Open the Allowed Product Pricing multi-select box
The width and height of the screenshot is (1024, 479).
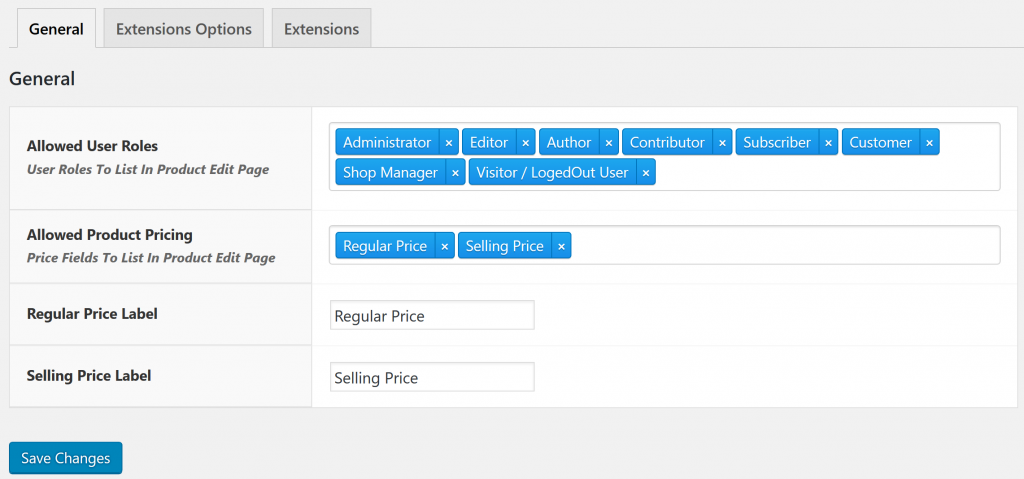click(x=780, y=246)
